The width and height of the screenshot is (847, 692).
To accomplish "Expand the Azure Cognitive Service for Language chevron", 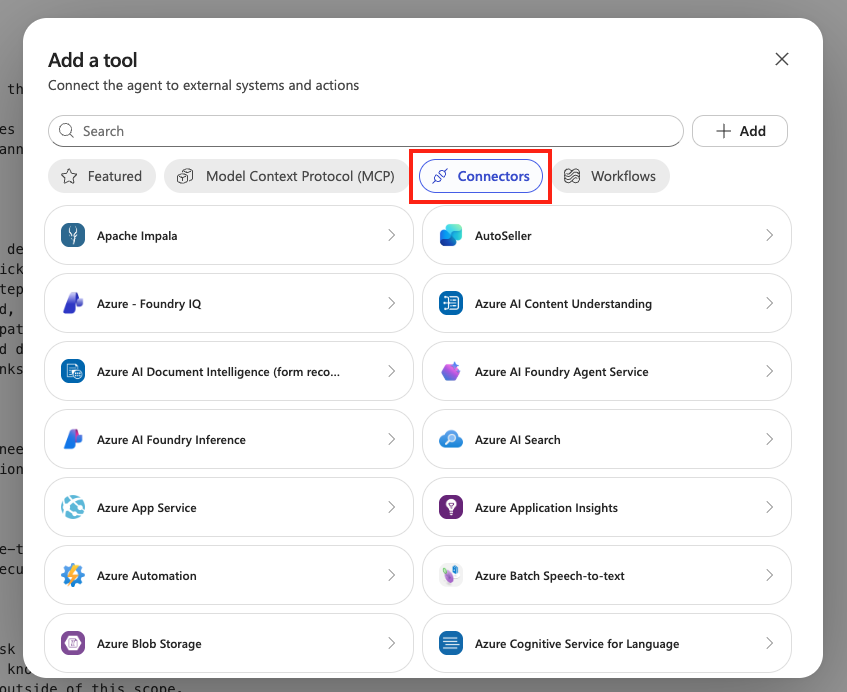I will tap(770, 644).
